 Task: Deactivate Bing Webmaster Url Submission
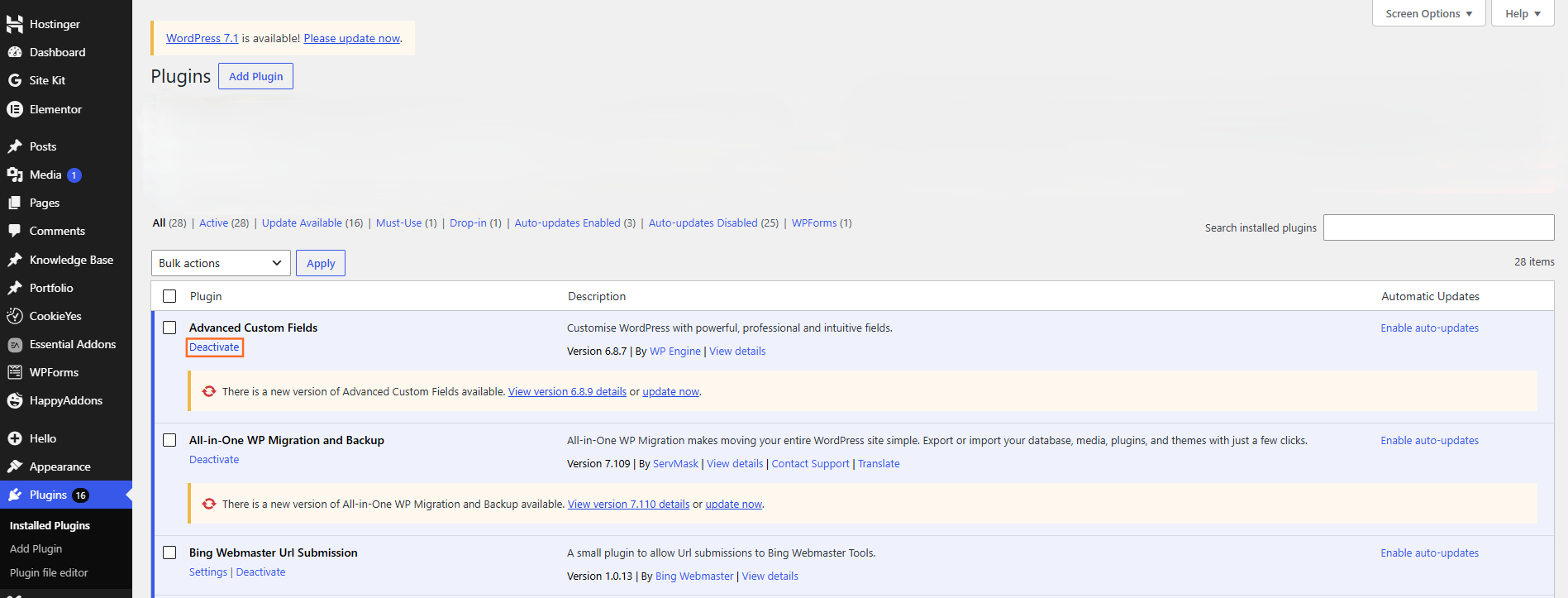[x=260, y=572]
